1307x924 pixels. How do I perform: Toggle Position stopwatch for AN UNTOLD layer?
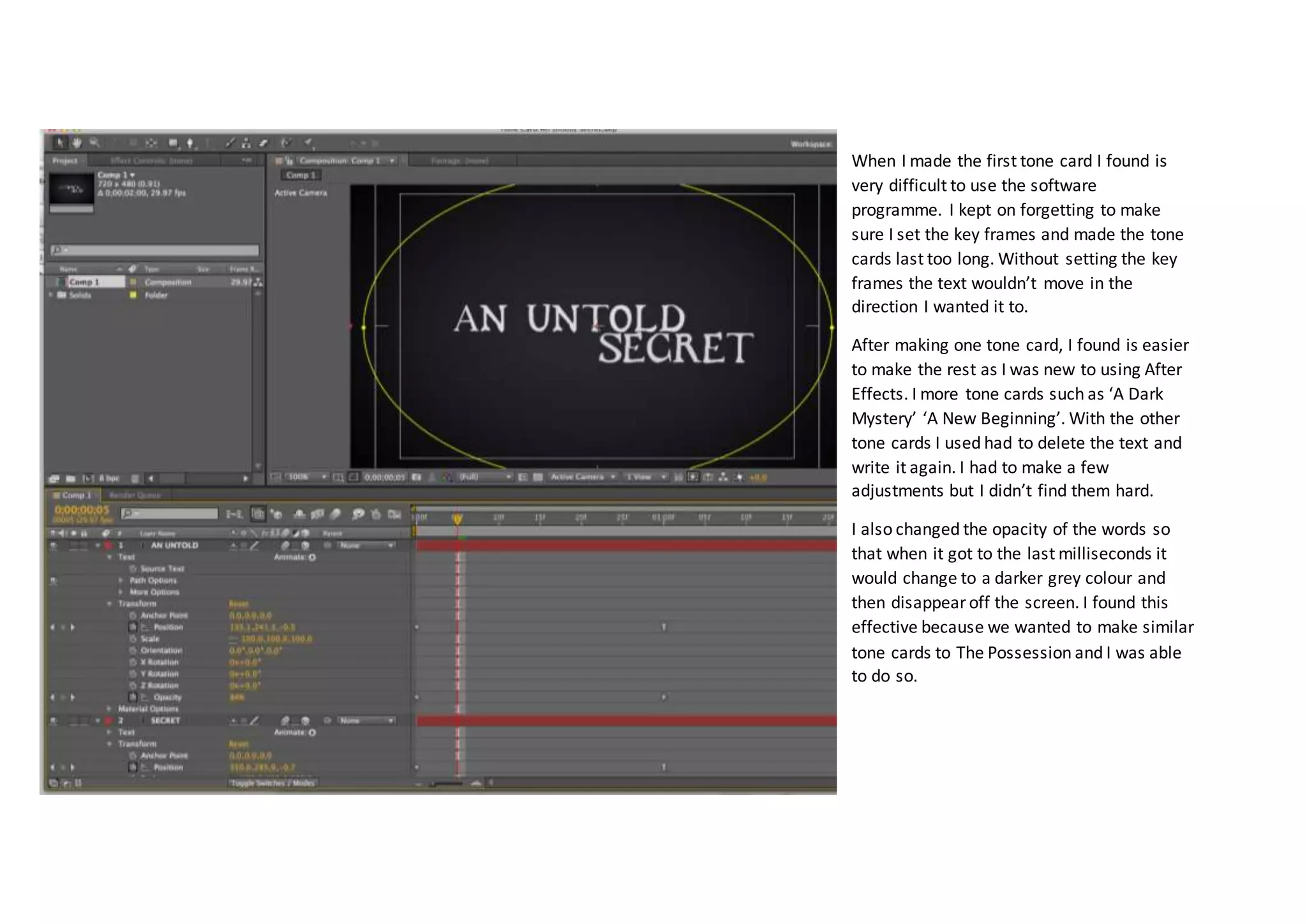tap(133, 627)
